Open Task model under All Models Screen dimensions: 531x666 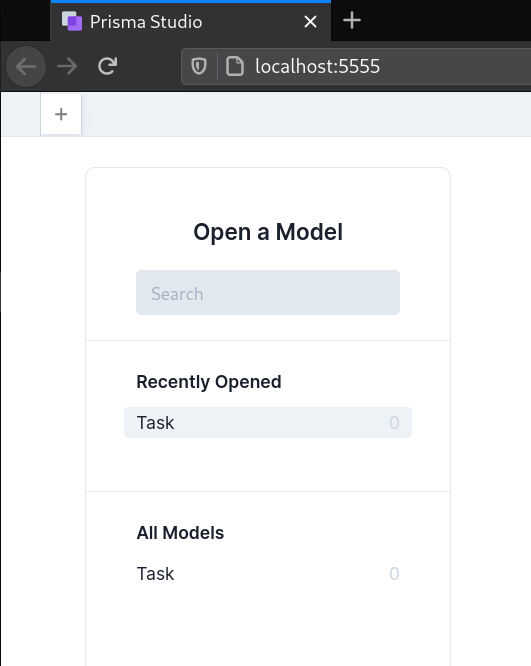click(x=268, y=573)
